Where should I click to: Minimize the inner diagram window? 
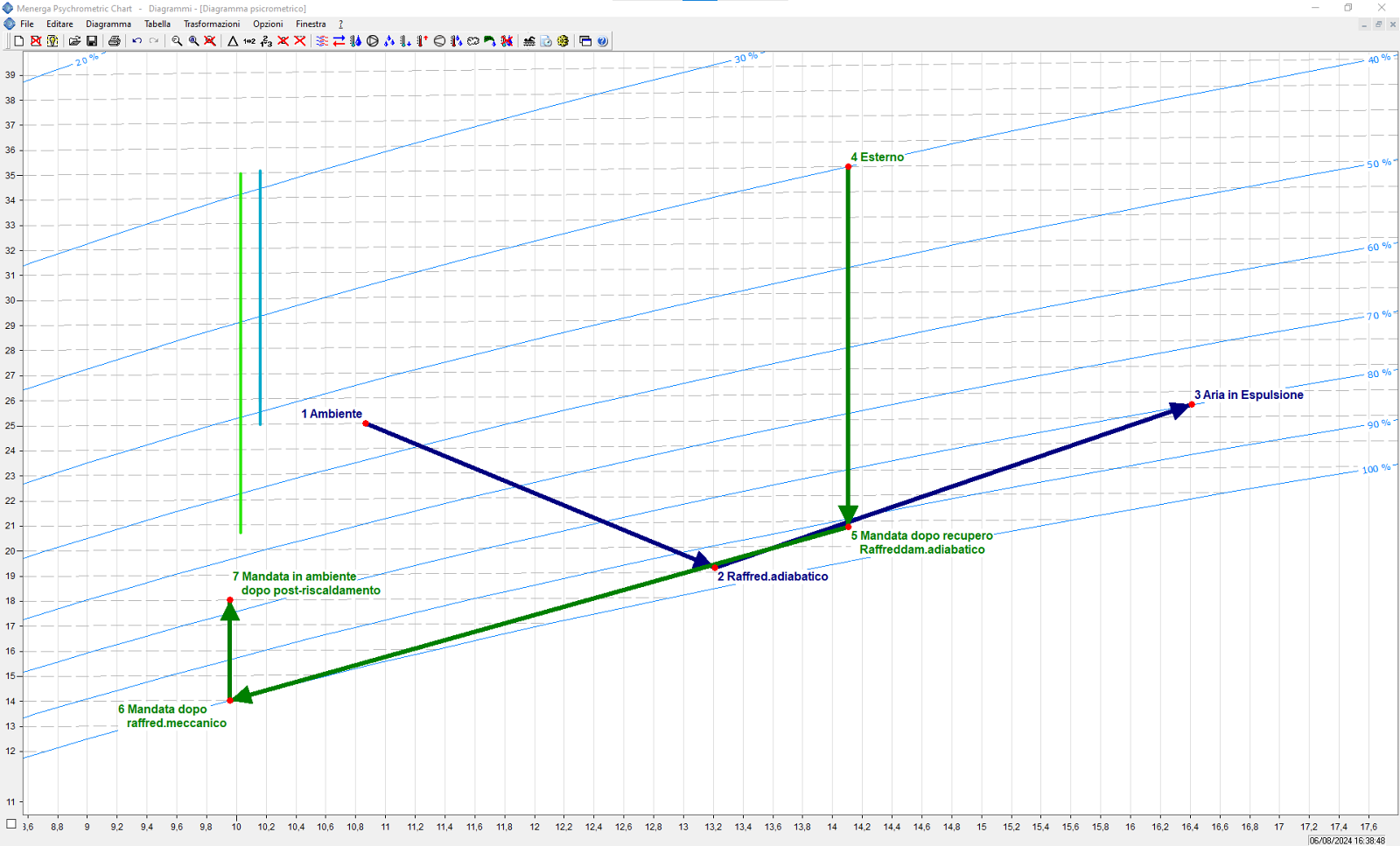pyautogui.click(x=1364, y=24)
